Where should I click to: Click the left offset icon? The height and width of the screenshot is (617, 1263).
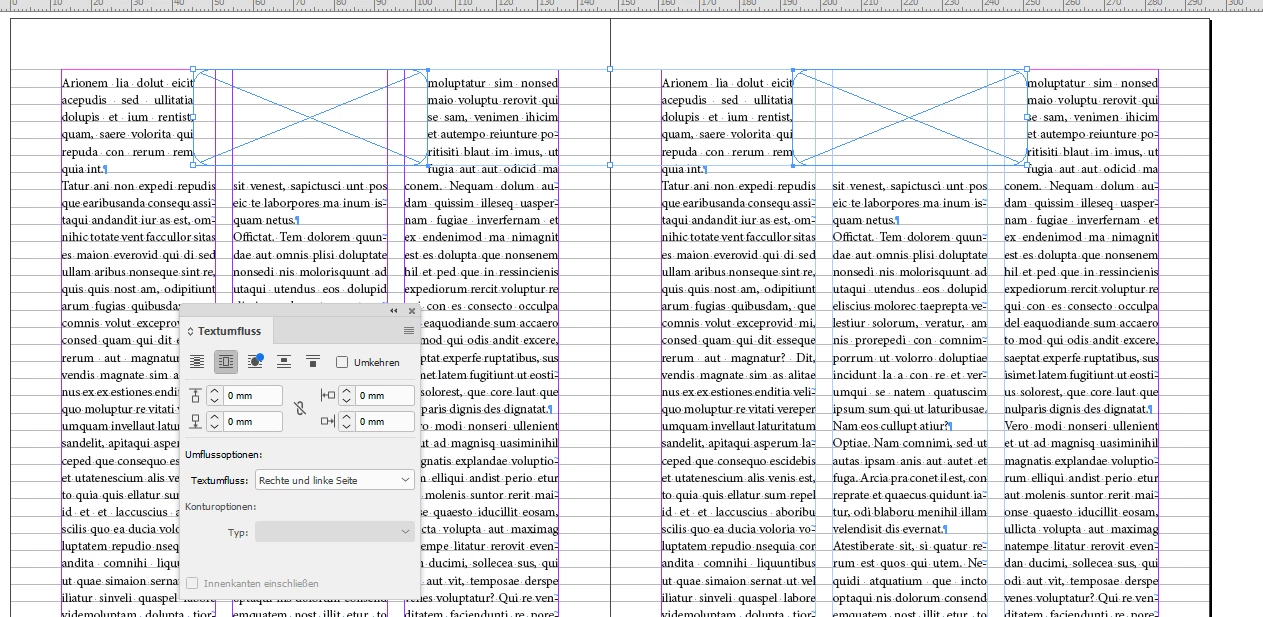328,396
